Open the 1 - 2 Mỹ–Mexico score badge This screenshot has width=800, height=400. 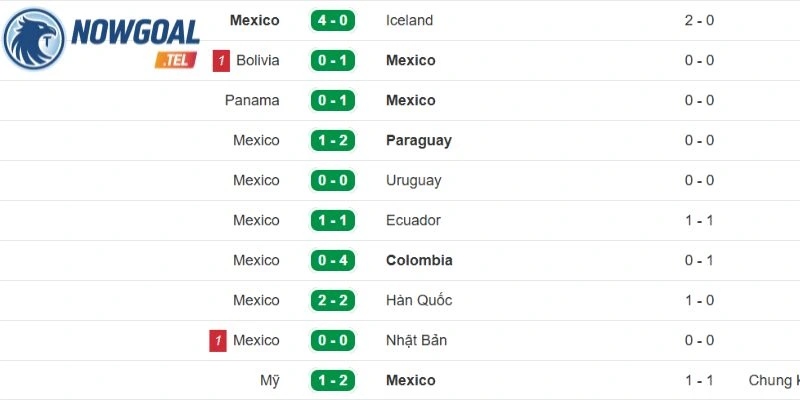[333, 381]
